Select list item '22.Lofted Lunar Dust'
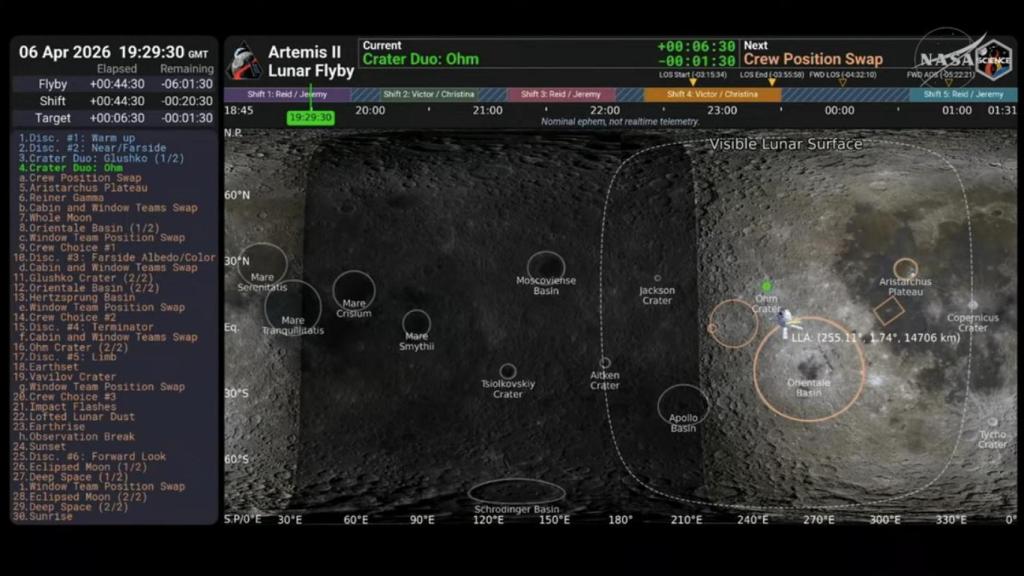 74,416
